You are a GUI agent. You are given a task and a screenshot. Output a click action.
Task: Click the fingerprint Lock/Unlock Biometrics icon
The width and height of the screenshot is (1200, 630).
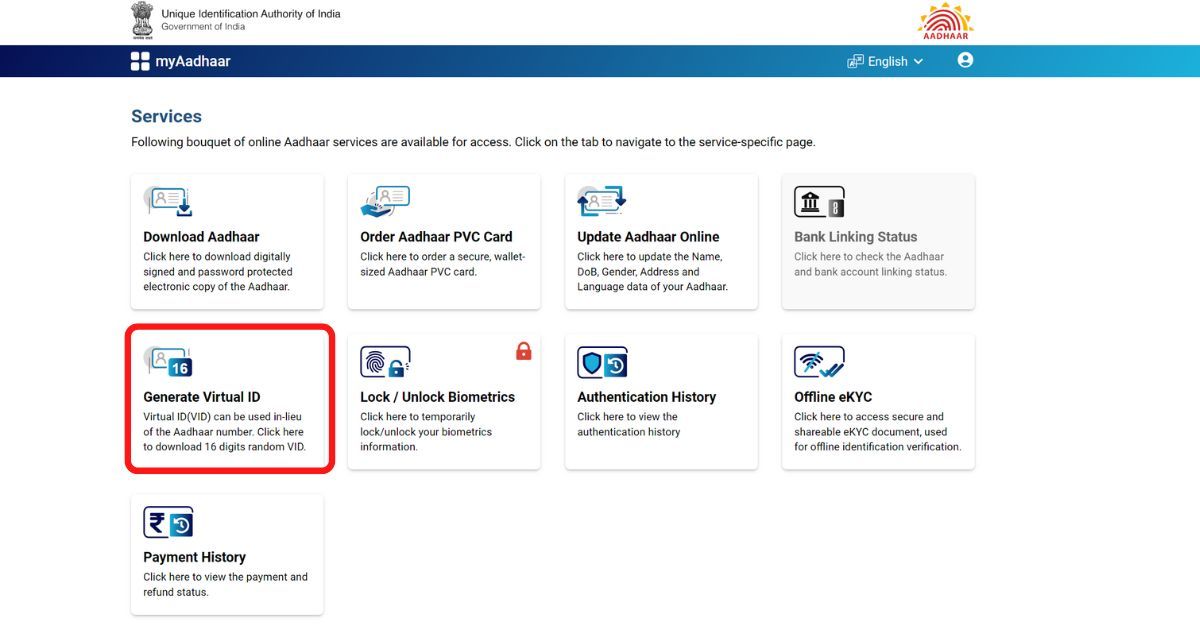pyautogui.click(x=385, y=362)
